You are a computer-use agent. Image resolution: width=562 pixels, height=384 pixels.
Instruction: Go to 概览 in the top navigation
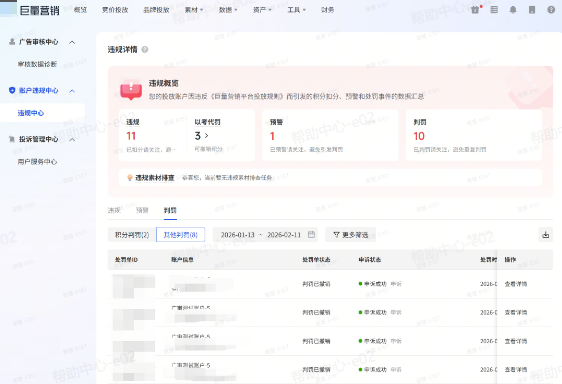[80, 10]
